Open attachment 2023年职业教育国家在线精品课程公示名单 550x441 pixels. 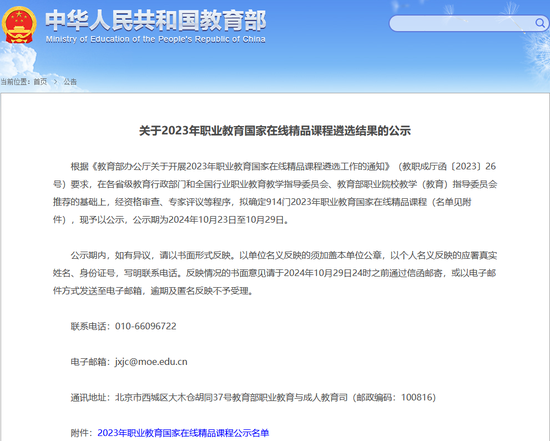point(183,433)
